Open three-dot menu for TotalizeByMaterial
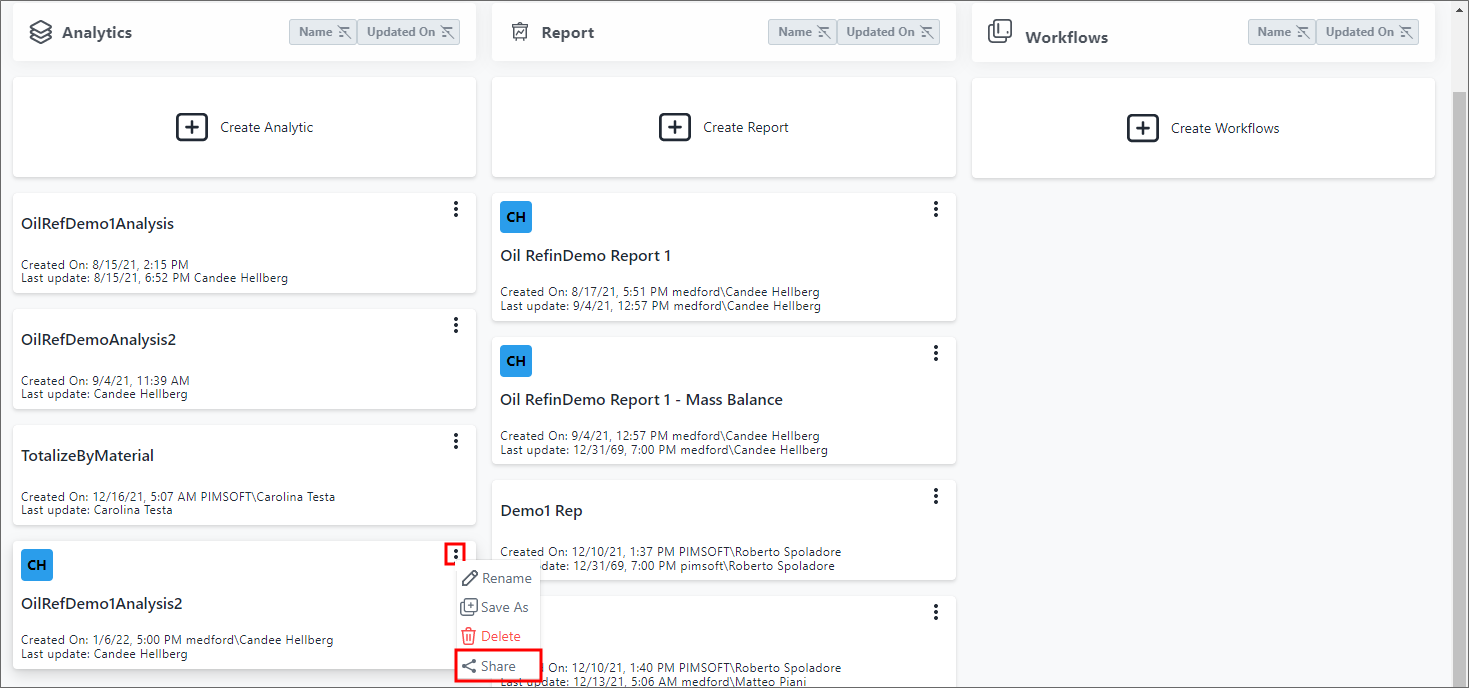Viewport: 1469px width, 688px height. pyautogui.click(x=456, y=441)
